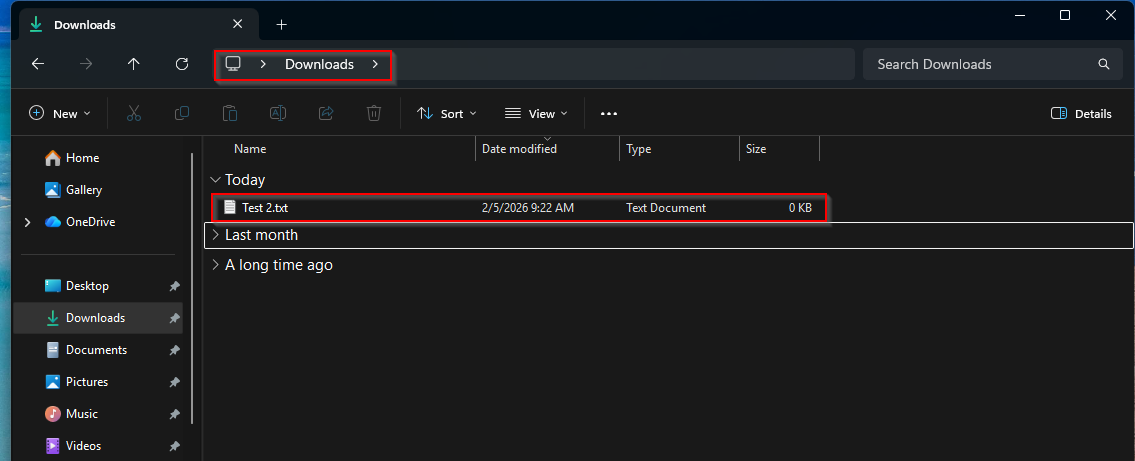Click the Cut scissors icon
1135x461 pixels.
134,113
